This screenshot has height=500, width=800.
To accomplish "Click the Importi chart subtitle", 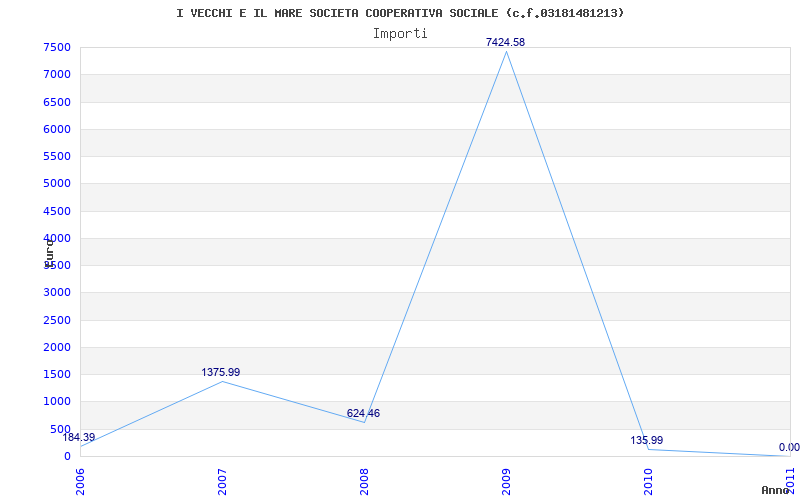I will click(x=400, y=34).
